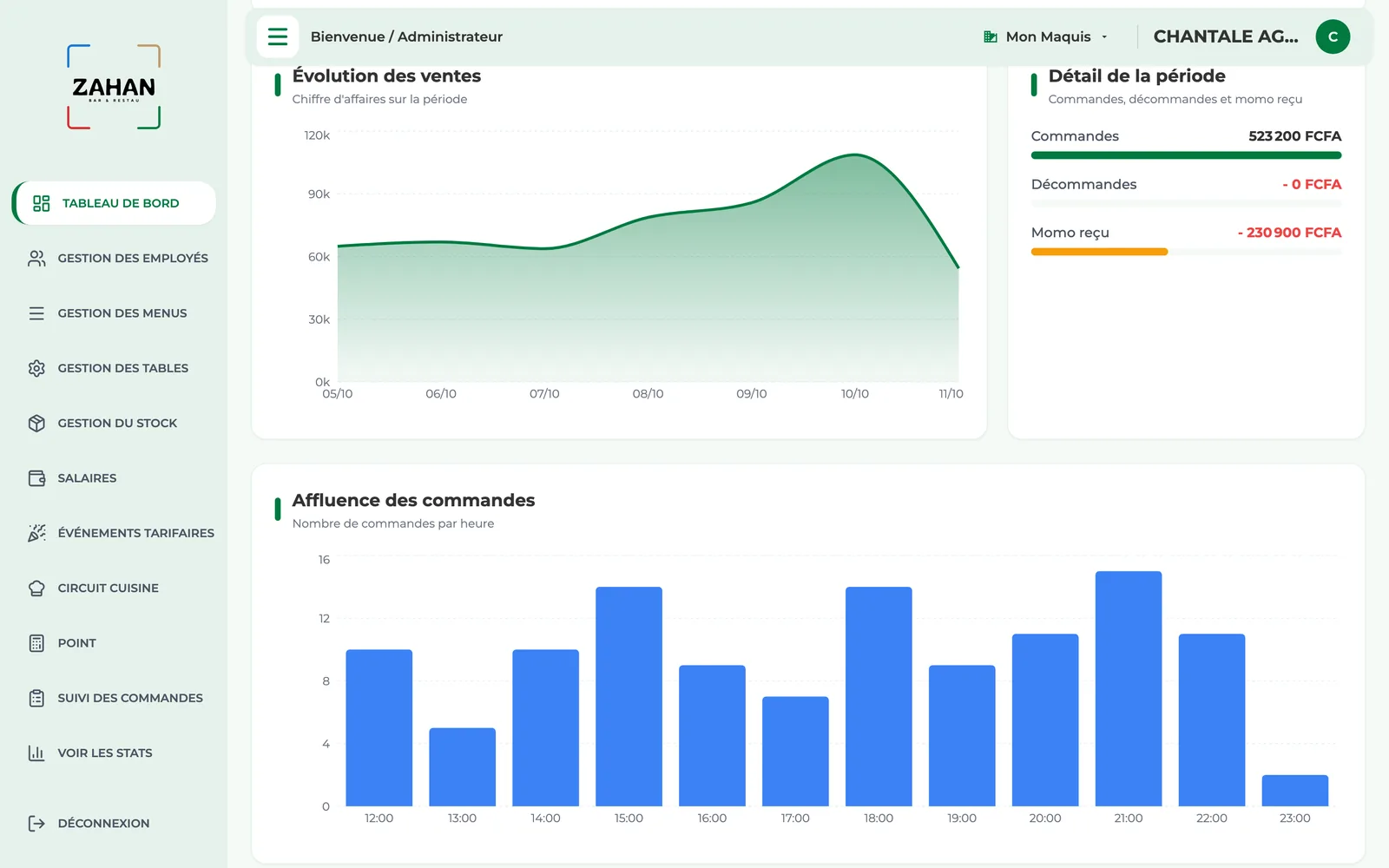Click the - 0 FCFA value
Screen dimensions: 1389x868
[x=1312, y=184]
